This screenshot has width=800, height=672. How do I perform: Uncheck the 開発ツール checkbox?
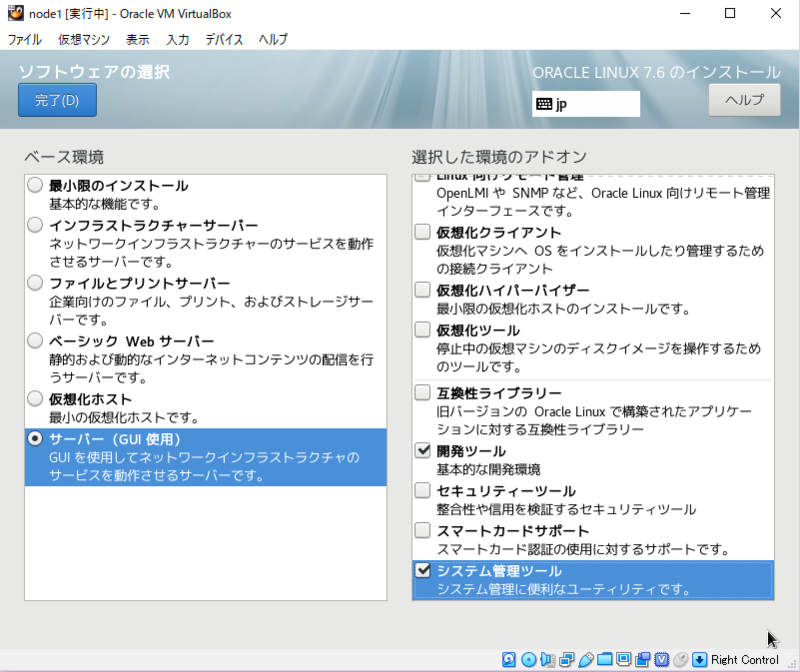coord(422,450)
